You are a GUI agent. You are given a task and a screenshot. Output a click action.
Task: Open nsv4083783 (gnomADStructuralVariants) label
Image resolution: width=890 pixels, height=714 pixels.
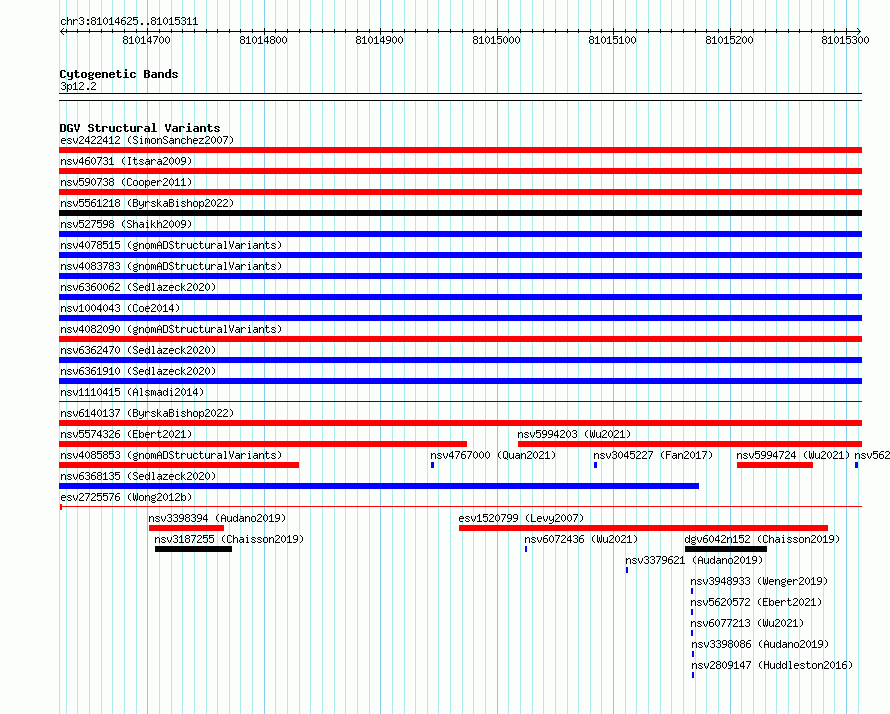[x=171, y=266]
